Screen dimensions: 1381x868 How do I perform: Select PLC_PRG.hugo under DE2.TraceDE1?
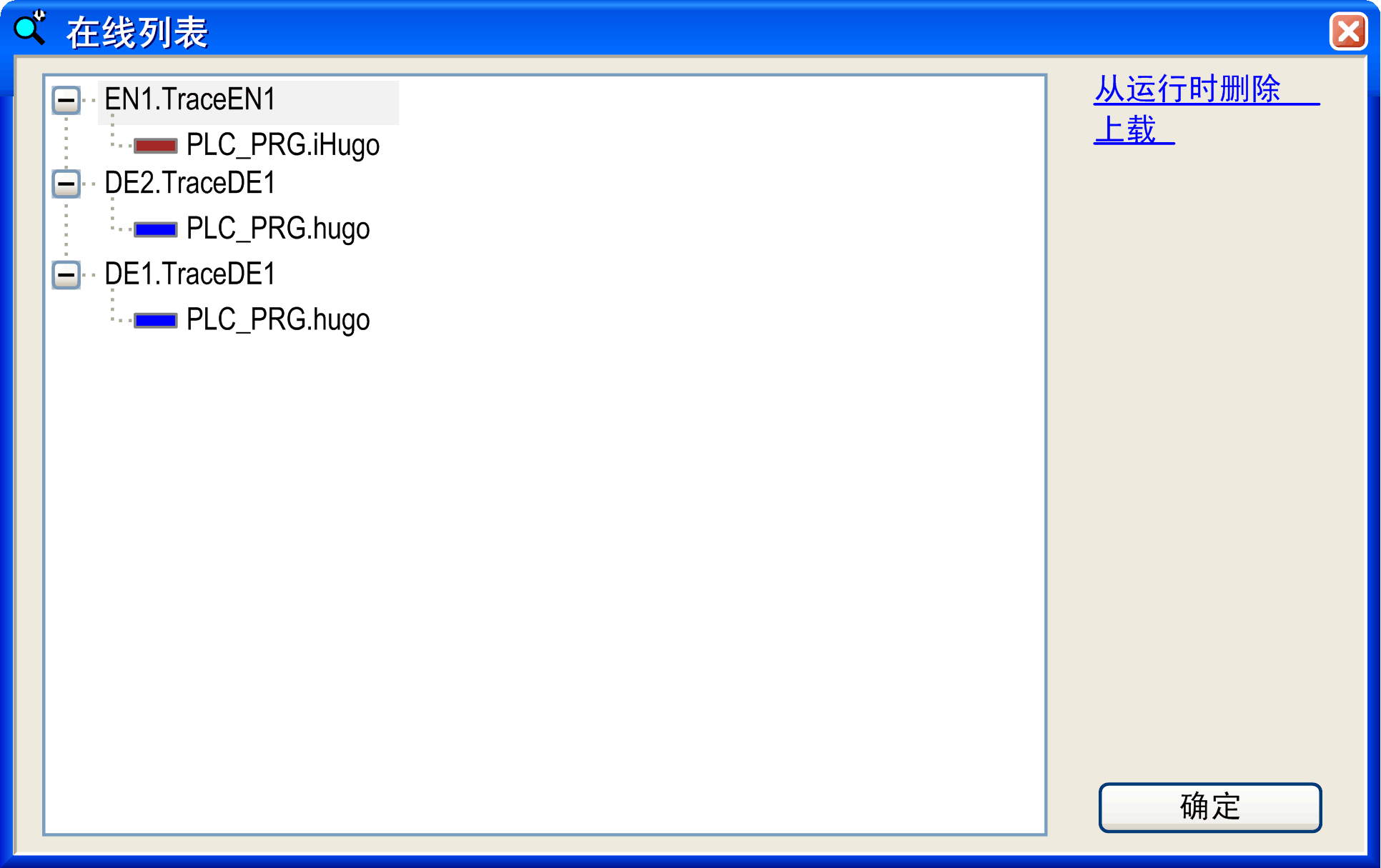point(278,229)
